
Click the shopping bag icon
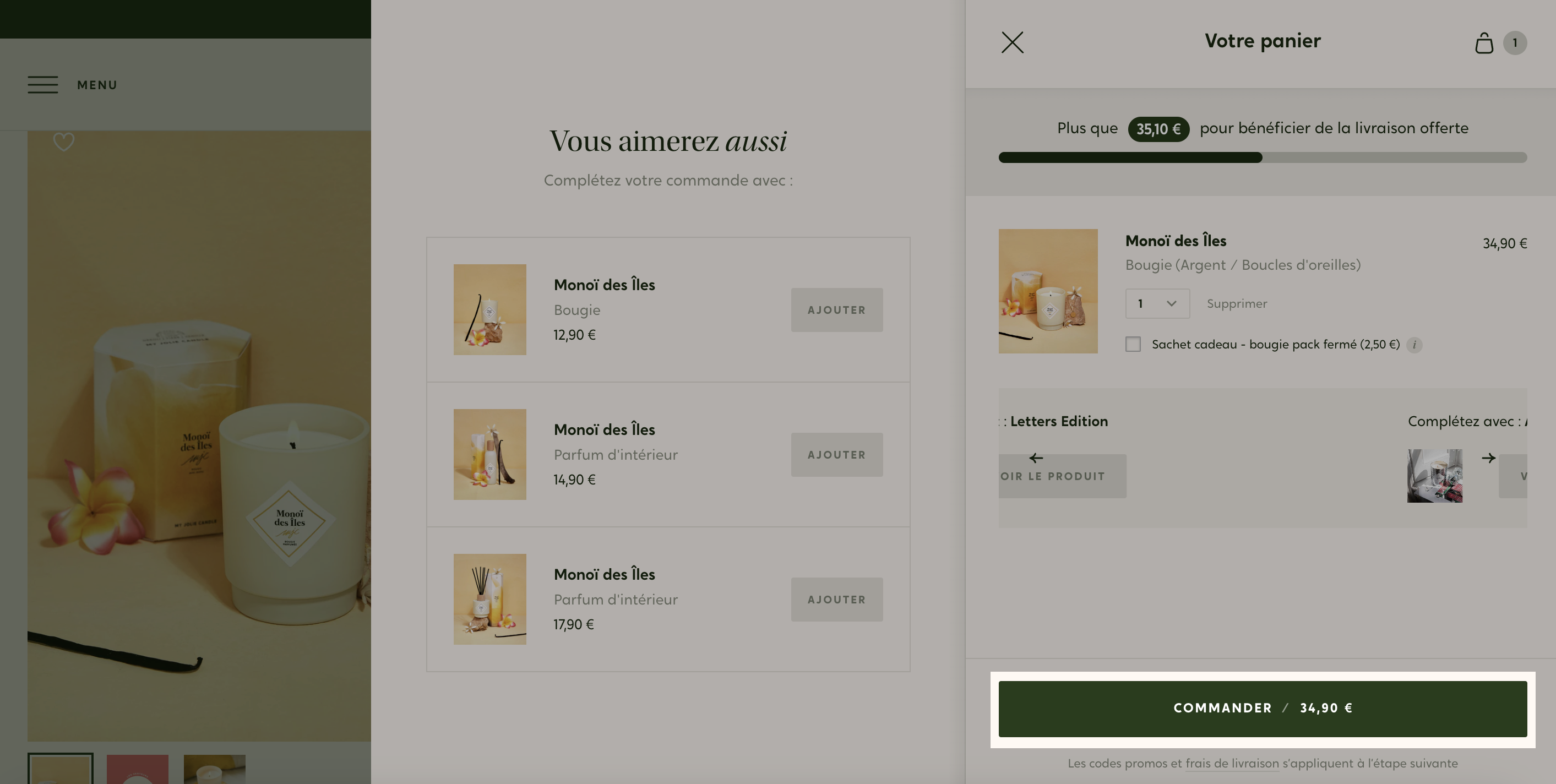1484,43
